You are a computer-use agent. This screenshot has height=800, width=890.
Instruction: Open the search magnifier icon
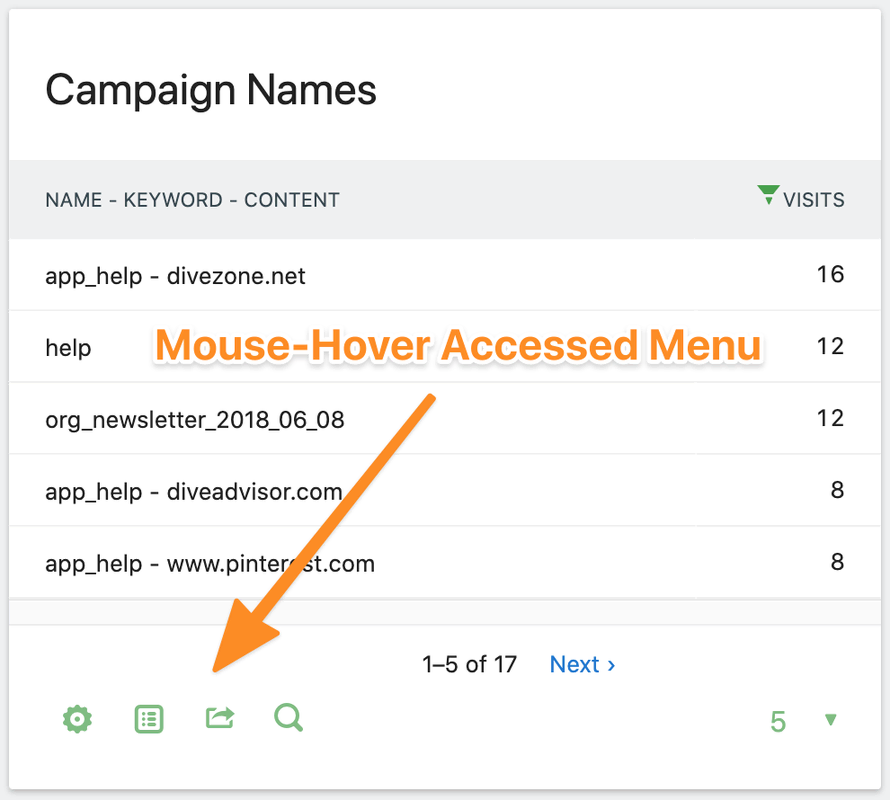[288, 718]
